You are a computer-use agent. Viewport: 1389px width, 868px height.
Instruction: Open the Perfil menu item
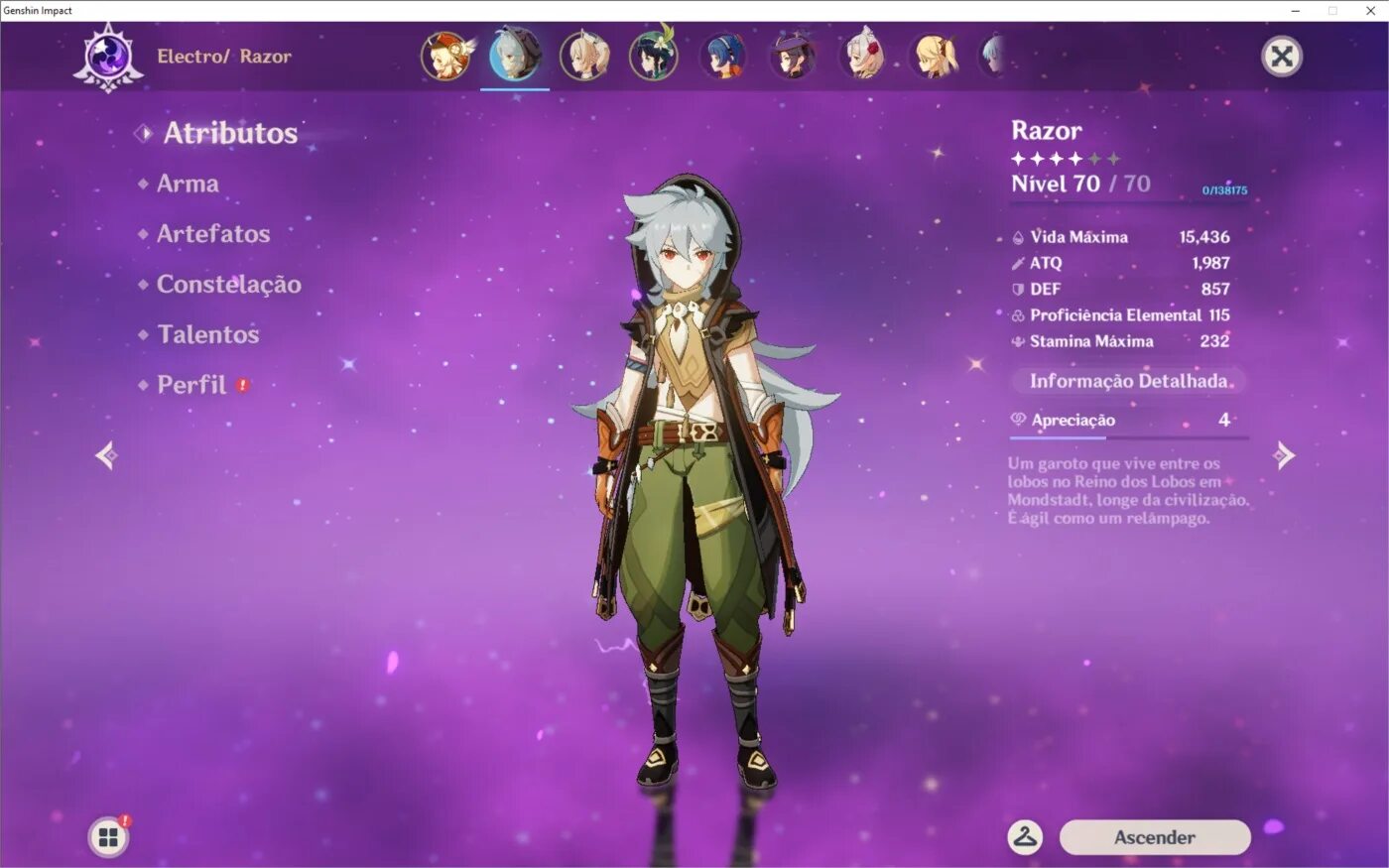191,385
